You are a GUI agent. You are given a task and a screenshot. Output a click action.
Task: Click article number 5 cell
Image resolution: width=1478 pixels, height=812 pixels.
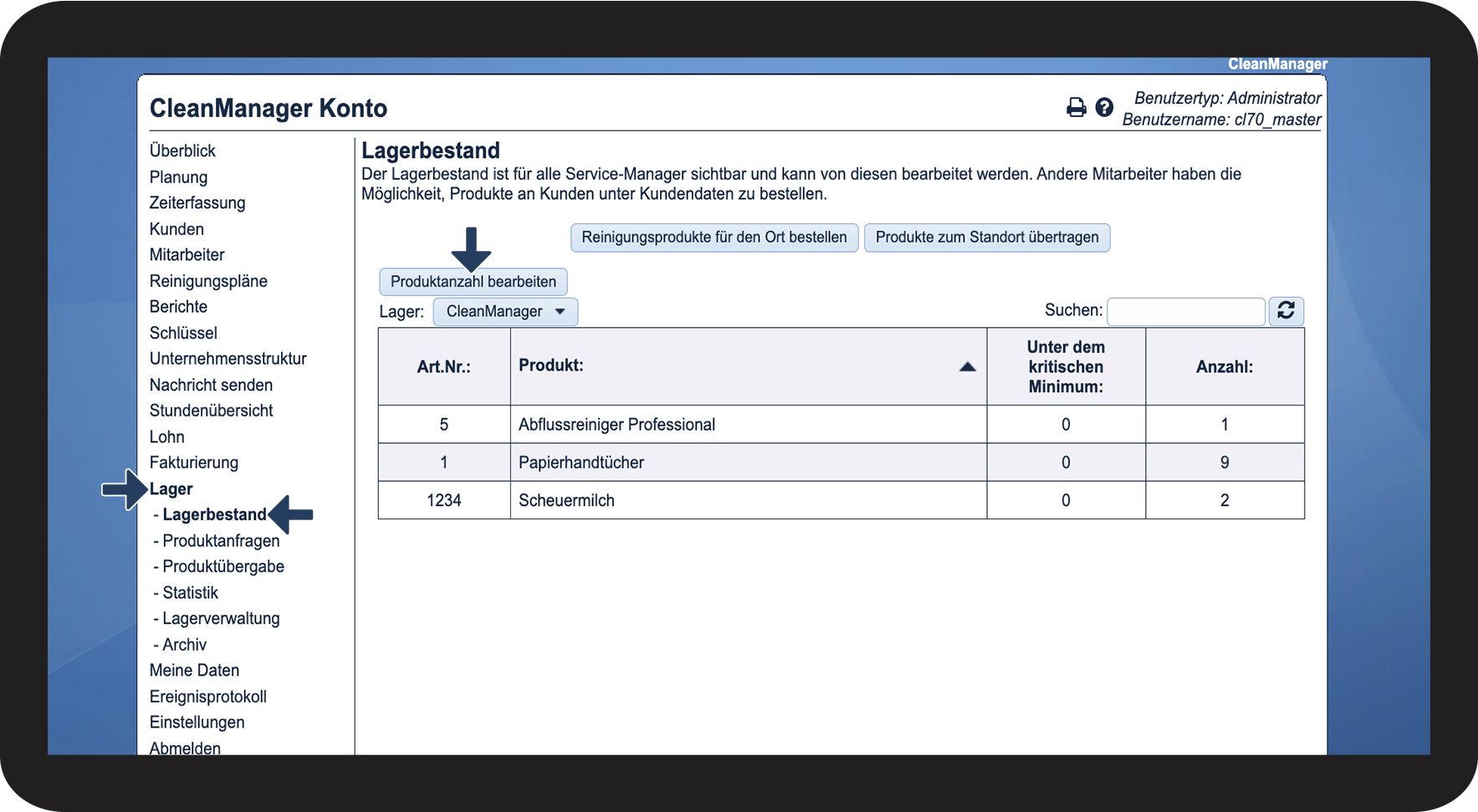444,425
